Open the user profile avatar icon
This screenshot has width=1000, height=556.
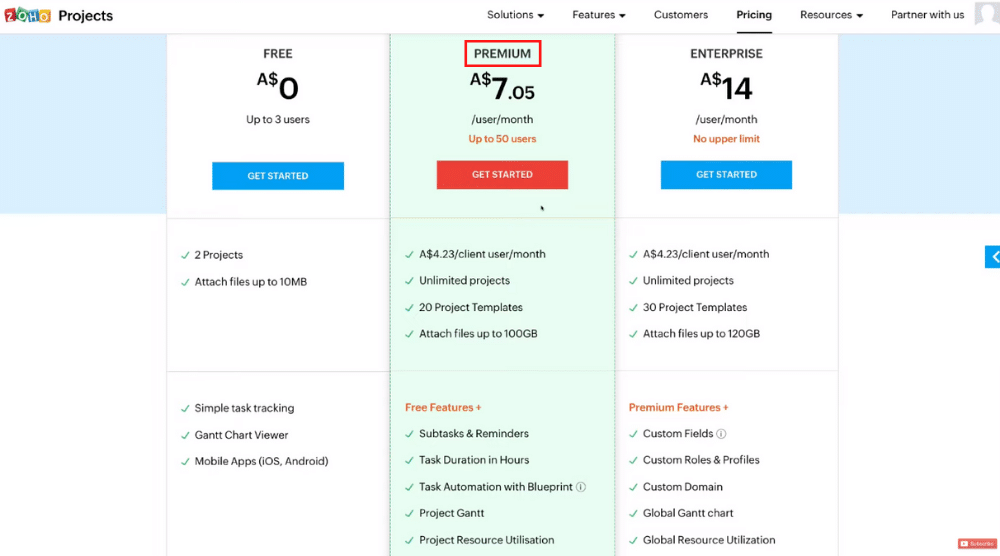point(987,13)
